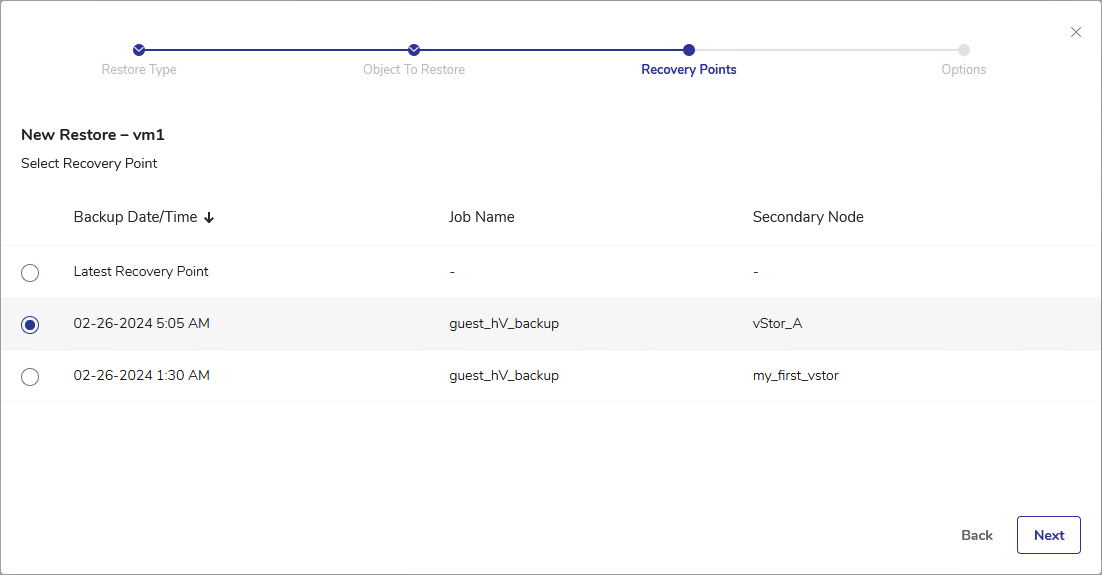Click the vStor_A secondary node cell
The height and width of the screenshot is (575, 1102).
point(779,324)
